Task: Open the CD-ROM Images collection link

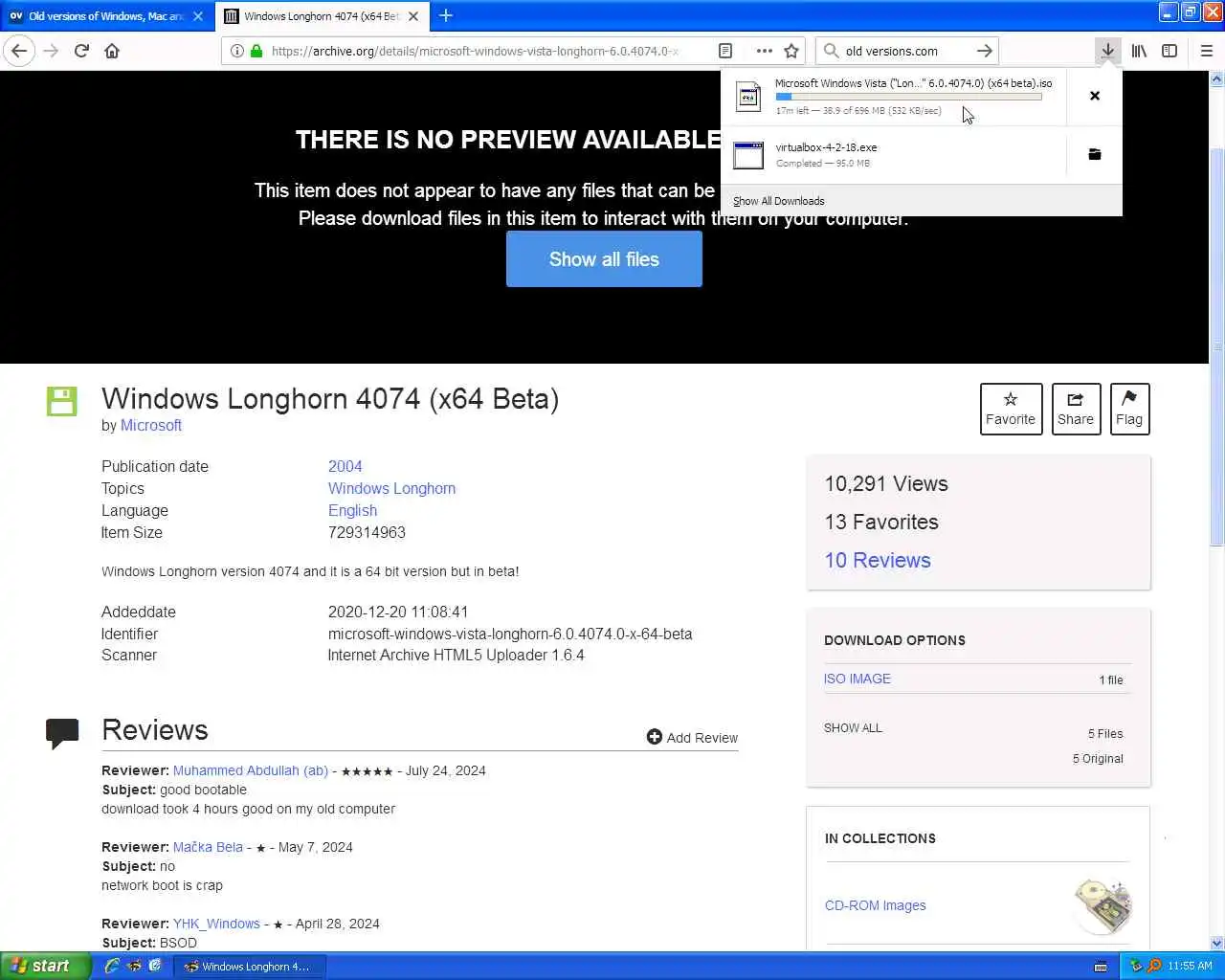Action: pyautogui.click(x=875, y=905)
